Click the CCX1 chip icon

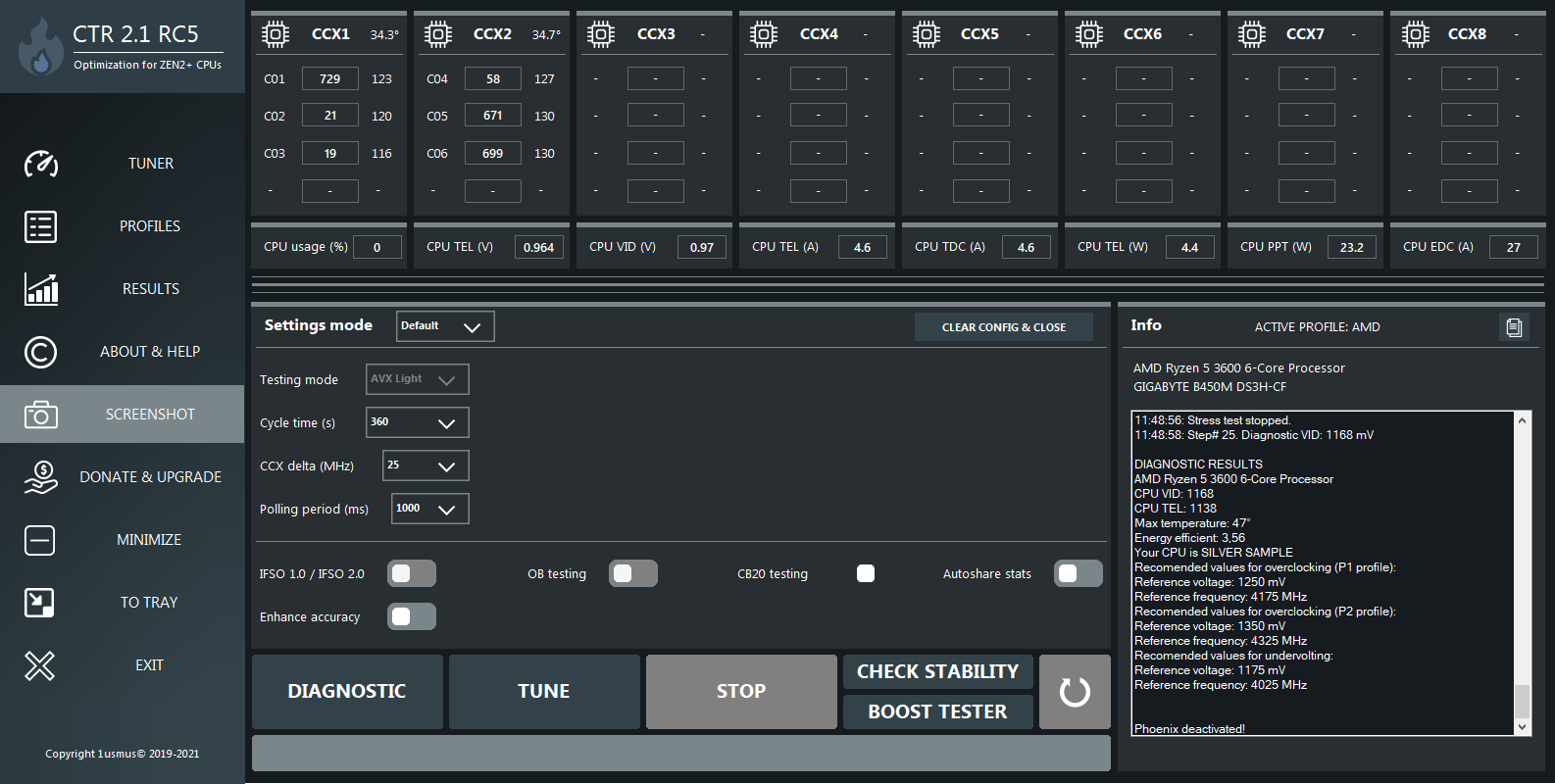276,35
